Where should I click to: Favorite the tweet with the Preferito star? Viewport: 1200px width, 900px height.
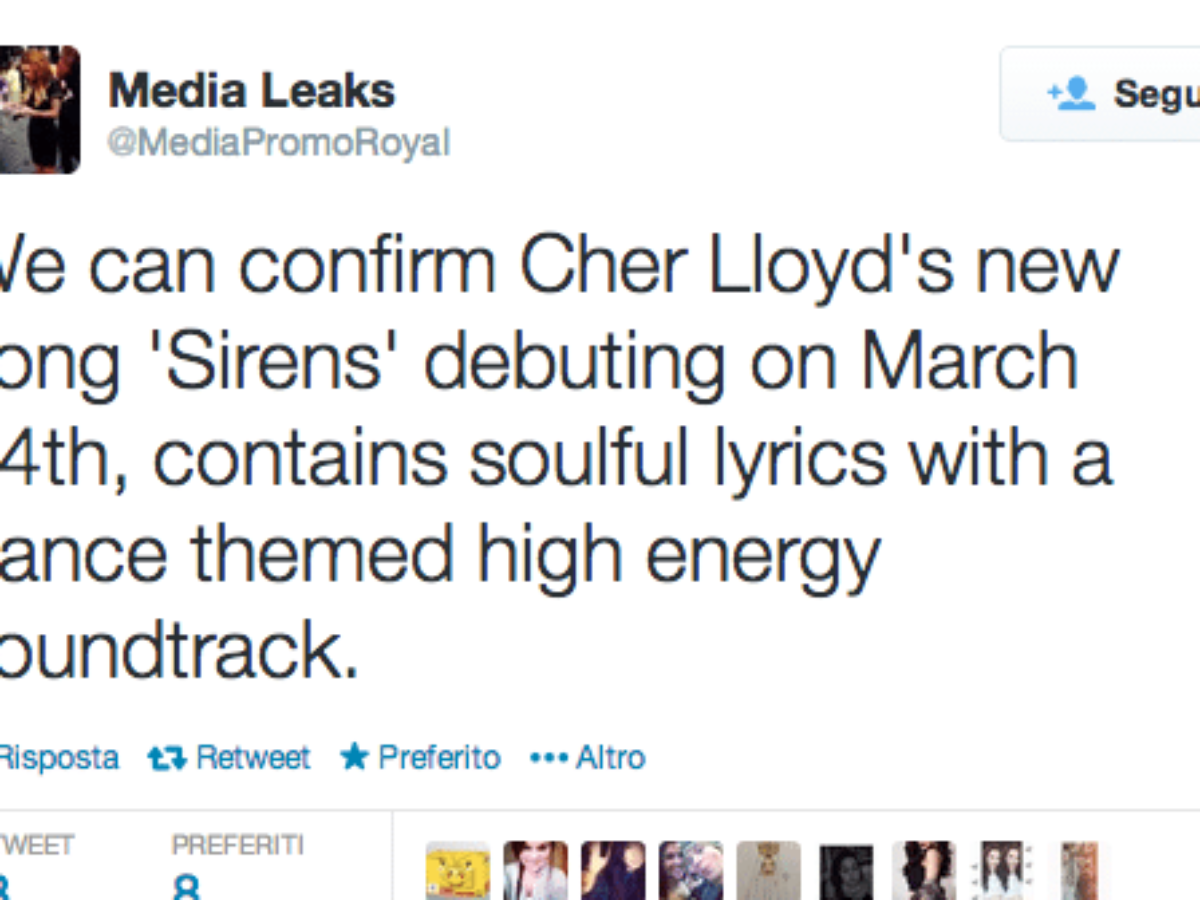pyautogui.click(x=355, y=757)
